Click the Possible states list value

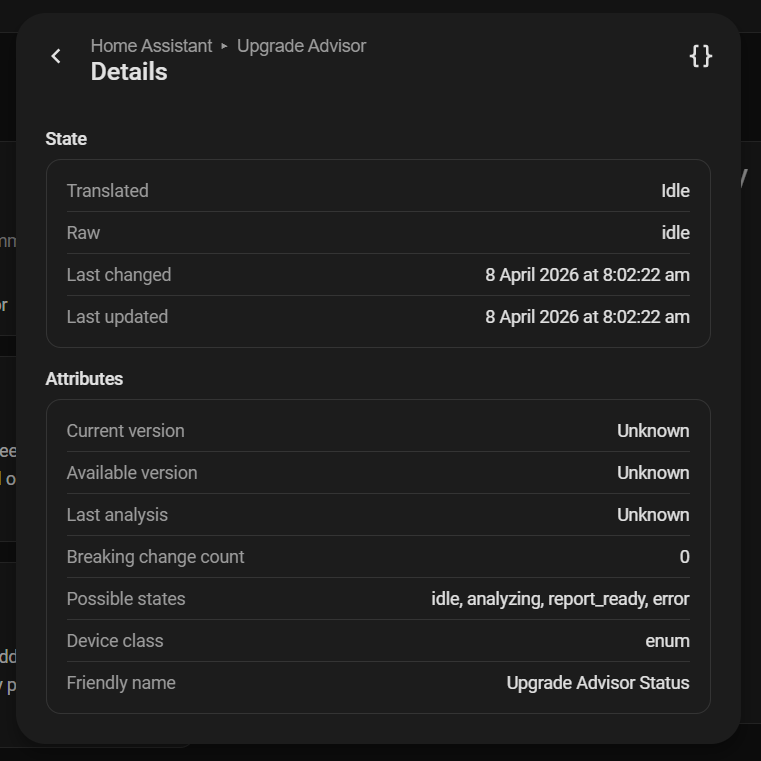560,599
